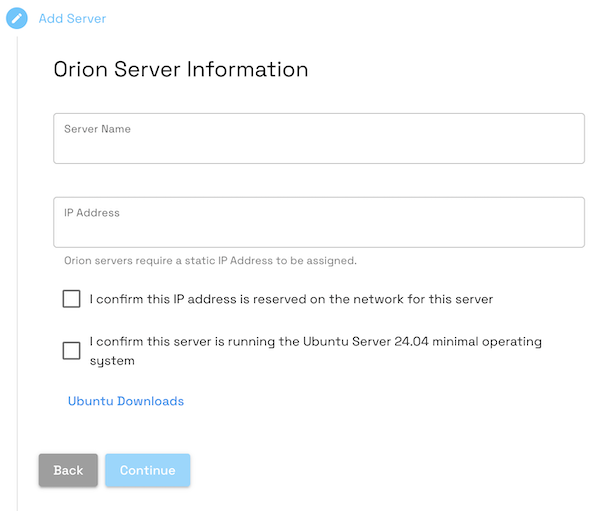Click the Back button

pos(68,470)
